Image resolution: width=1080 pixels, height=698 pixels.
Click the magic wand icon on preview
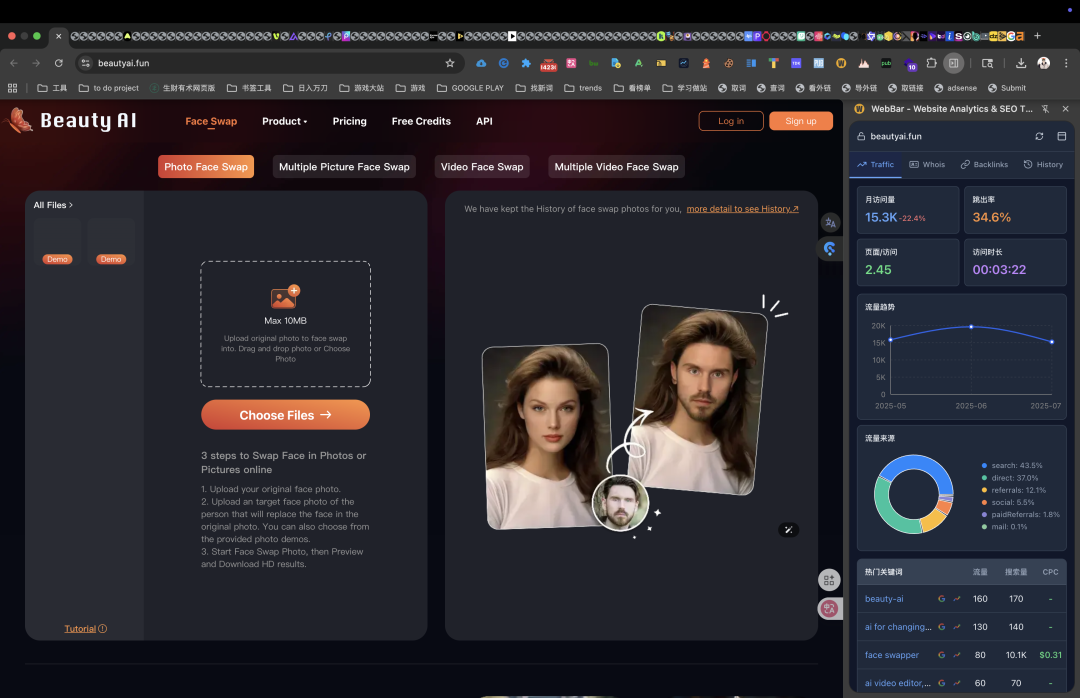[x=788, y=530]
